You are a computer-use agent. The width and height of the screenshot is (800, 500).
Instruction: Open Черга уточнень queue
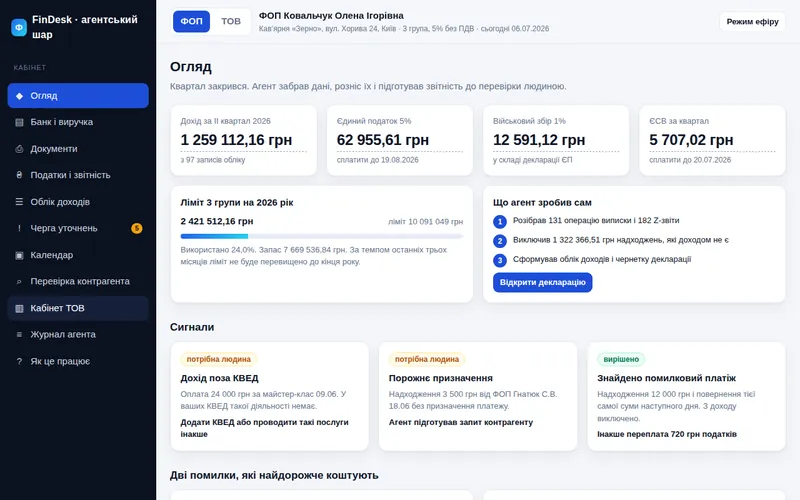78,229
